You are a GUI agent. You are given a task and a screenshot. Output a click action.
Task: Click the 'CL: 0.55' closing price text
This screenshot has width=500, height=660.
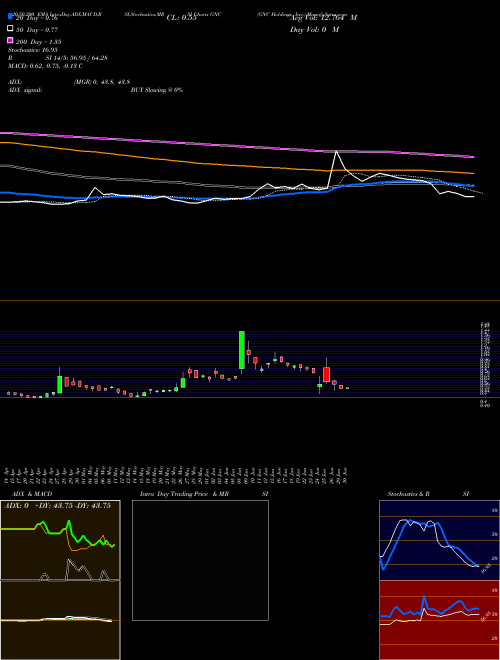[x=181, y=18]
